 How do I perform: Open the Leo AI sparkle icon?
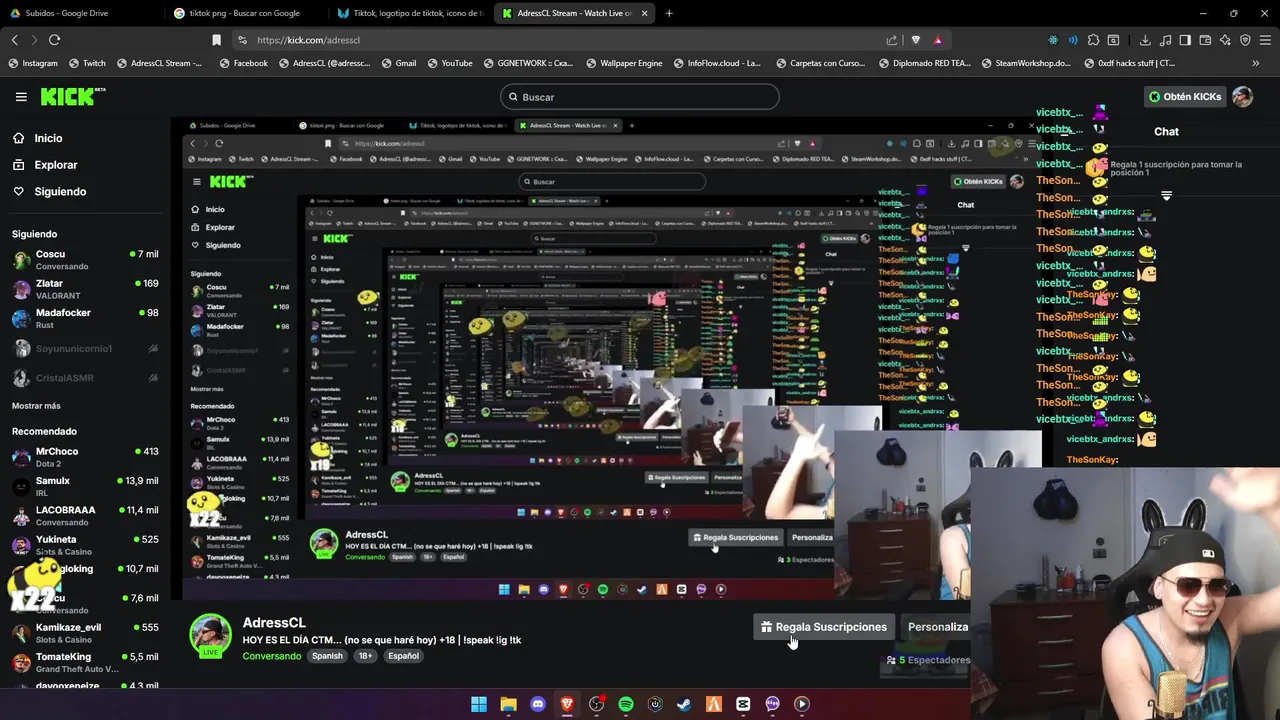tap(1225, 40)
